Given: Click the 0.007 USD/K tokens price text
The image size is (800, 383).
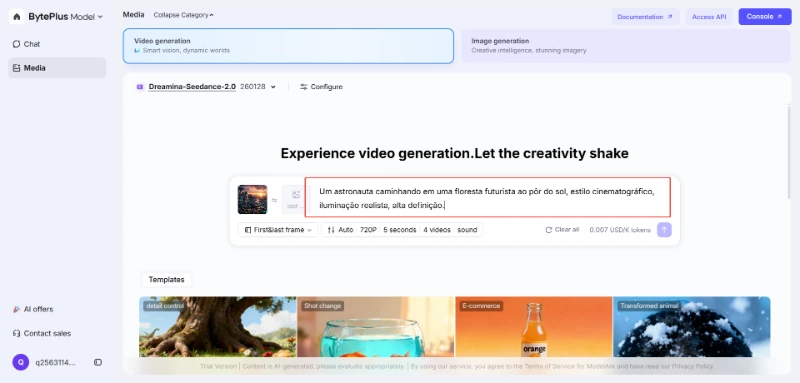Looking at the screenshot, I should click(620, 230).
